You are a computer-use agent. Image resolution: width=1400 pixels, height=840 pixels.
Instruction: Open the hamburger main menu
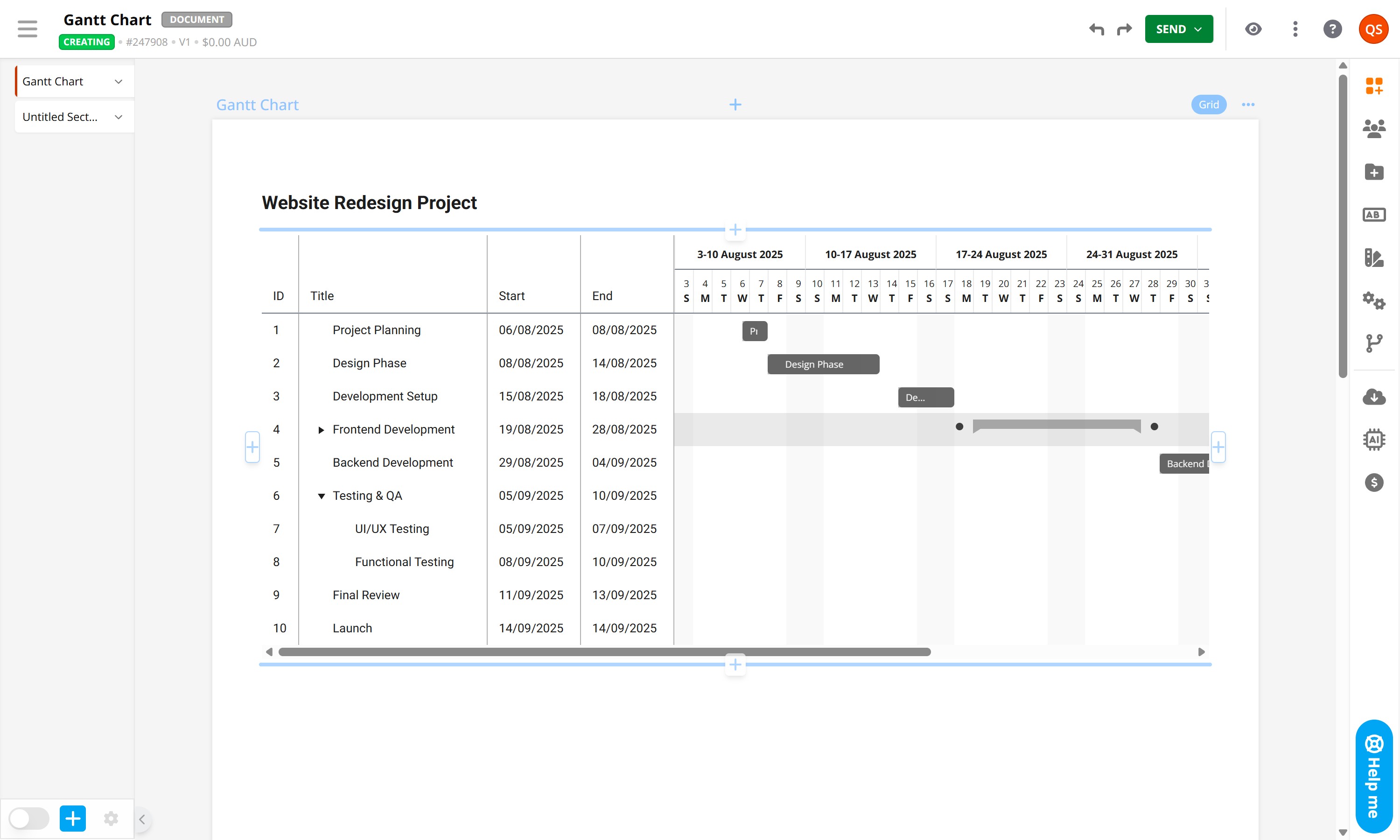(27, 29)
